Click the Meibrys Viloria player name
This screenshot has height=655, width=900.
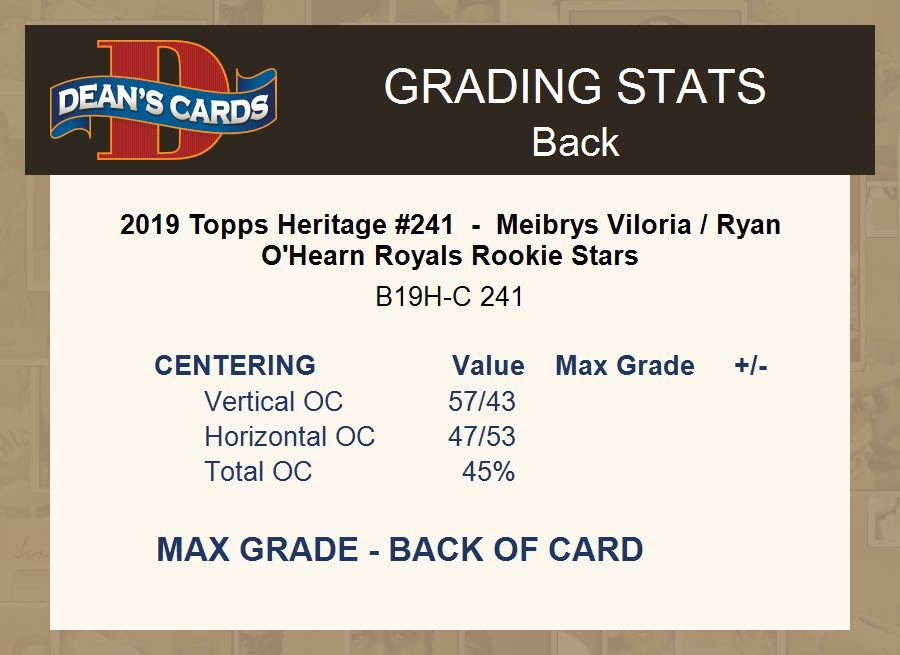tap(593, 224)
